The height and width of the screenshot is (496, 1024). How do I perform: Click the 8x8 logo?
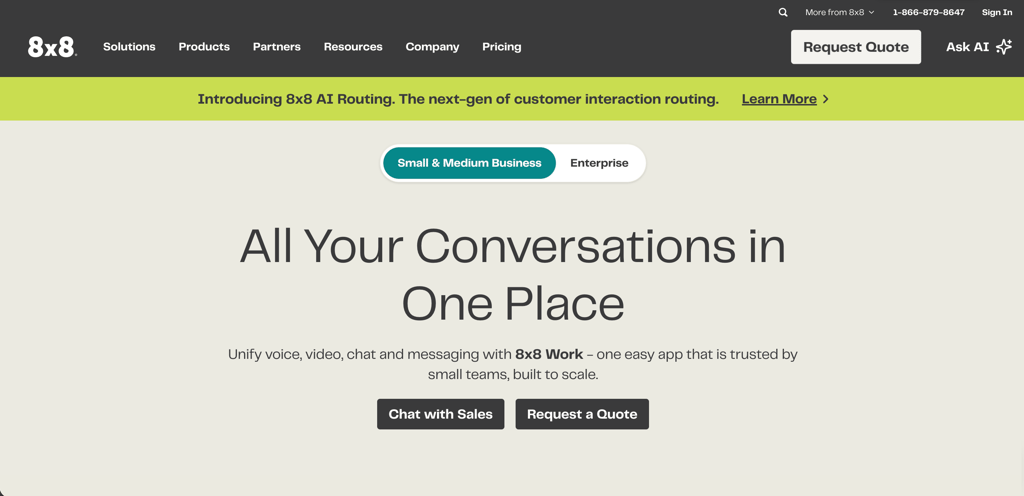[52, 47]
